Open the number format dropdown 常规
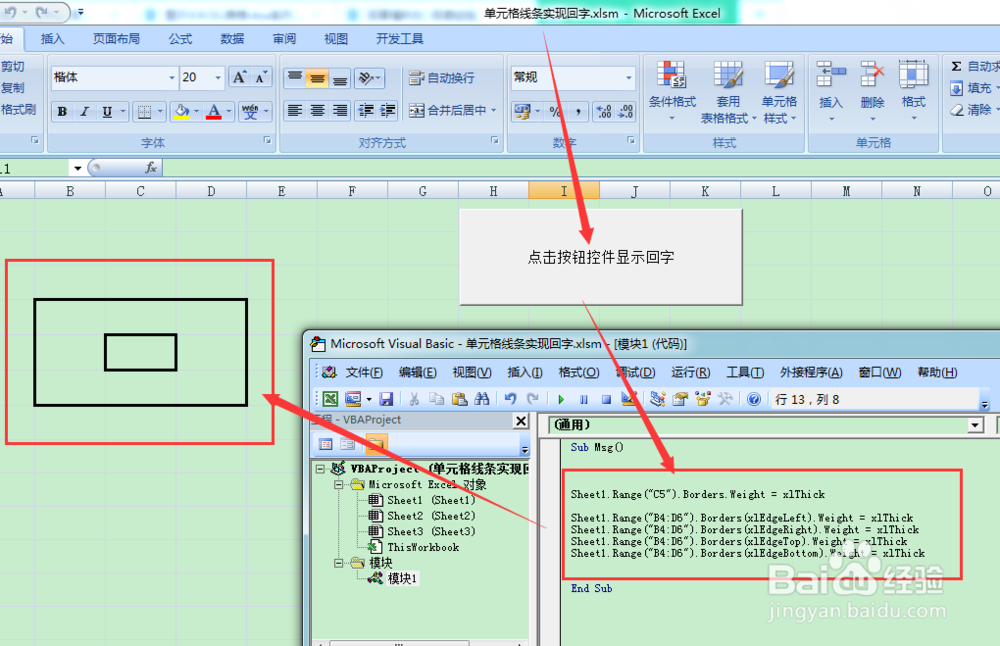Viewport: 1000px width, 646px height. coord(629,78)
